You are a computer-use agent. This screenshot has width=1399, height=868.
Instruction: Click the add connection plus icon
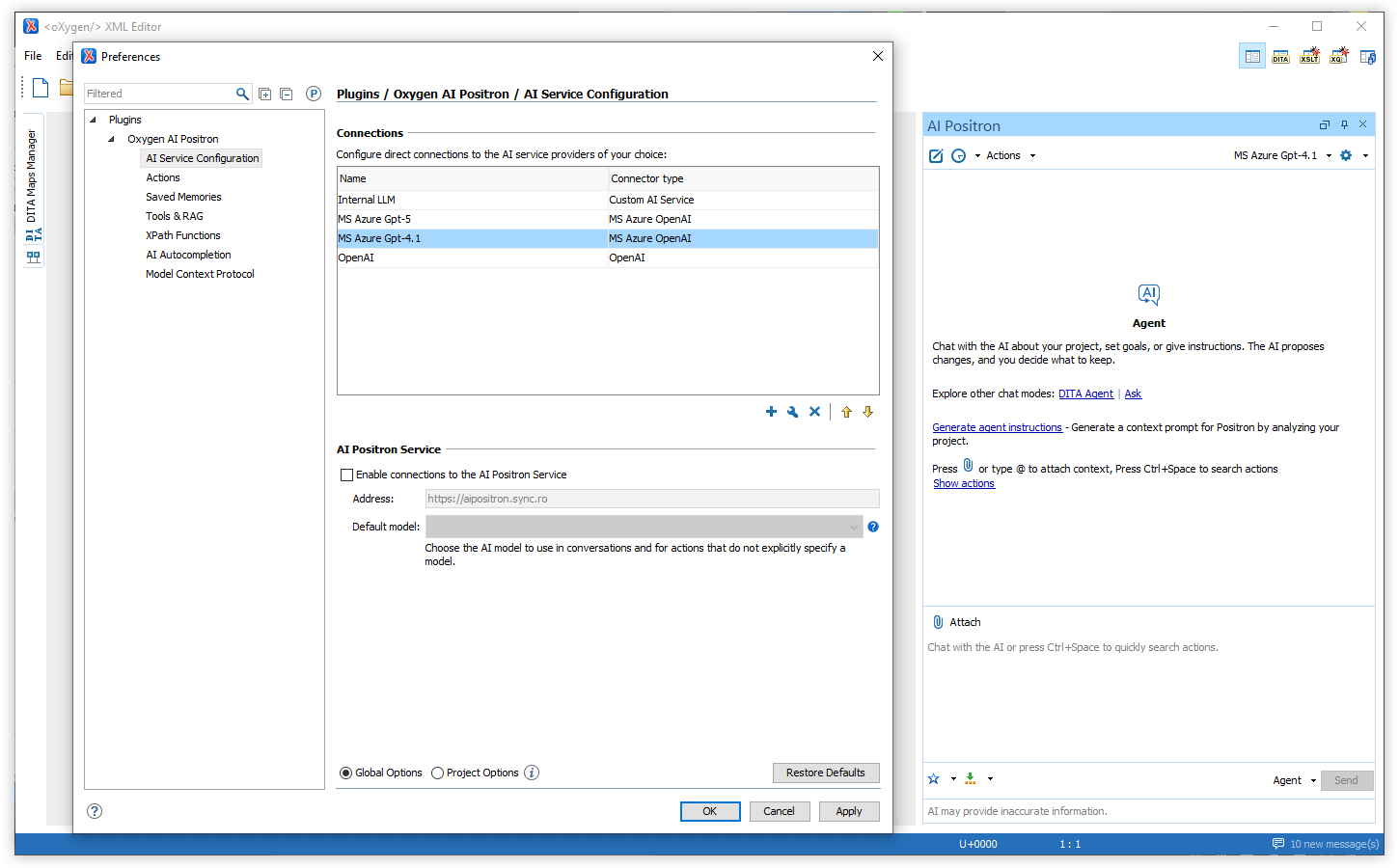(x=771, y=412)
